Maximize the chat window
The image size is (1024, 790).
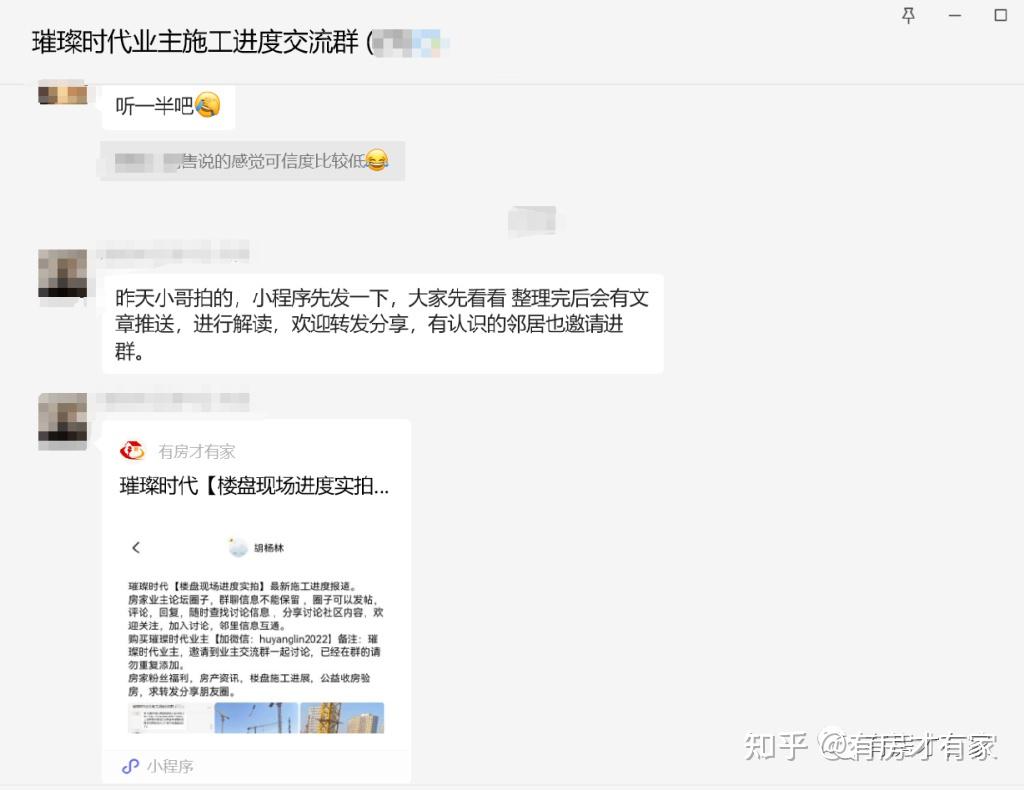[x=1000, y=15]
